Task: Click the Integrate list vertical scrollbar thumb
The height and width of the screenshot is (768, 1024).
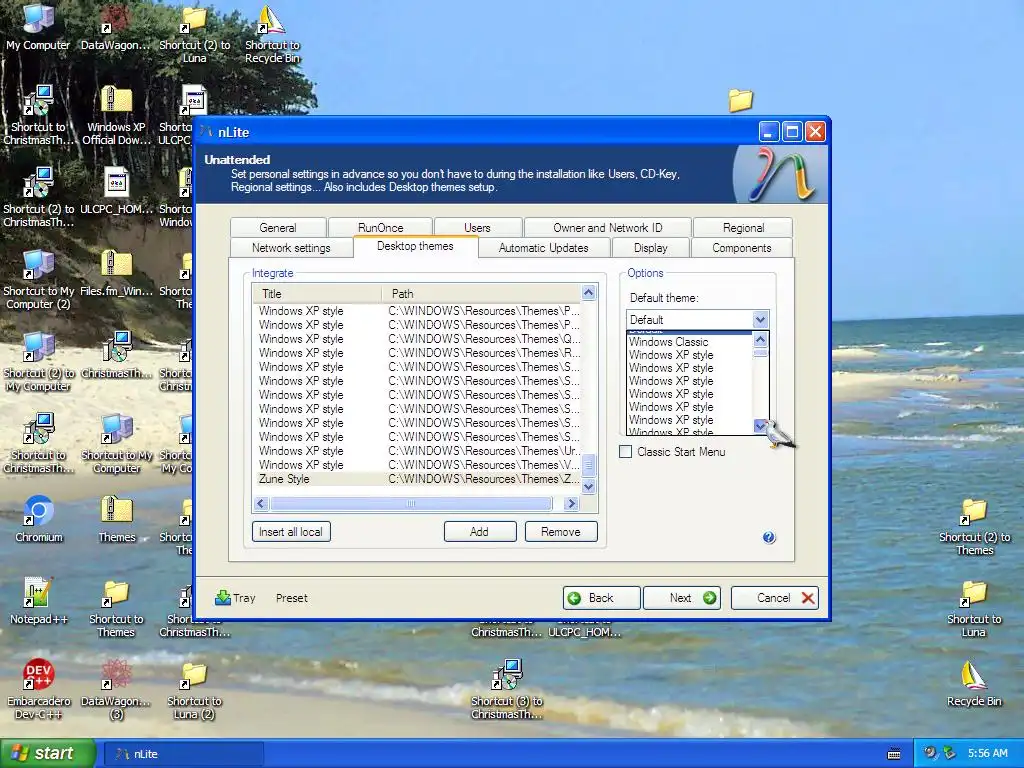Action: pos(588,465)
